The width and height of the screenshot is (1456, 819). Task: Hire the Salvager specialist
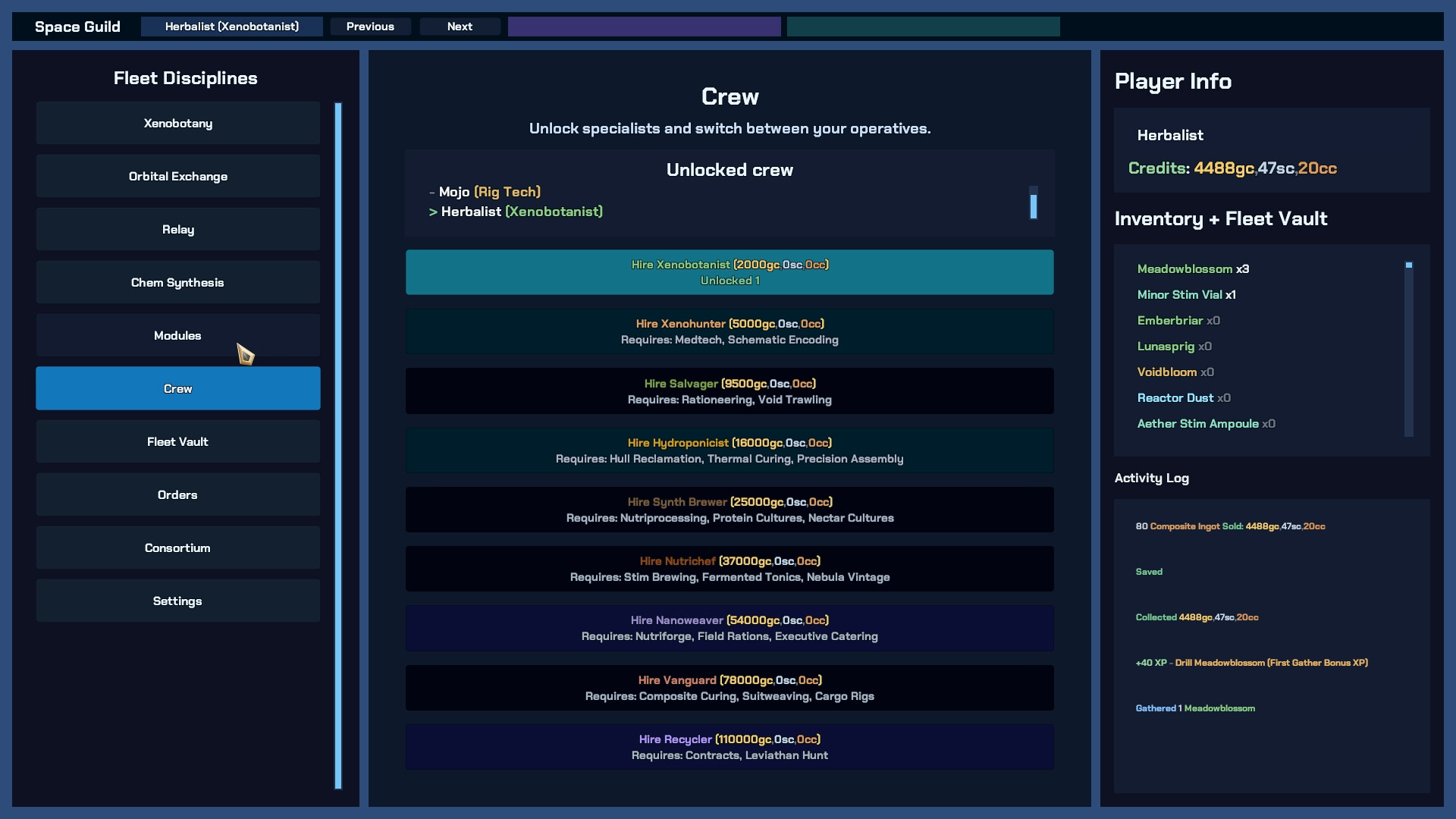[x=729, y=391]
